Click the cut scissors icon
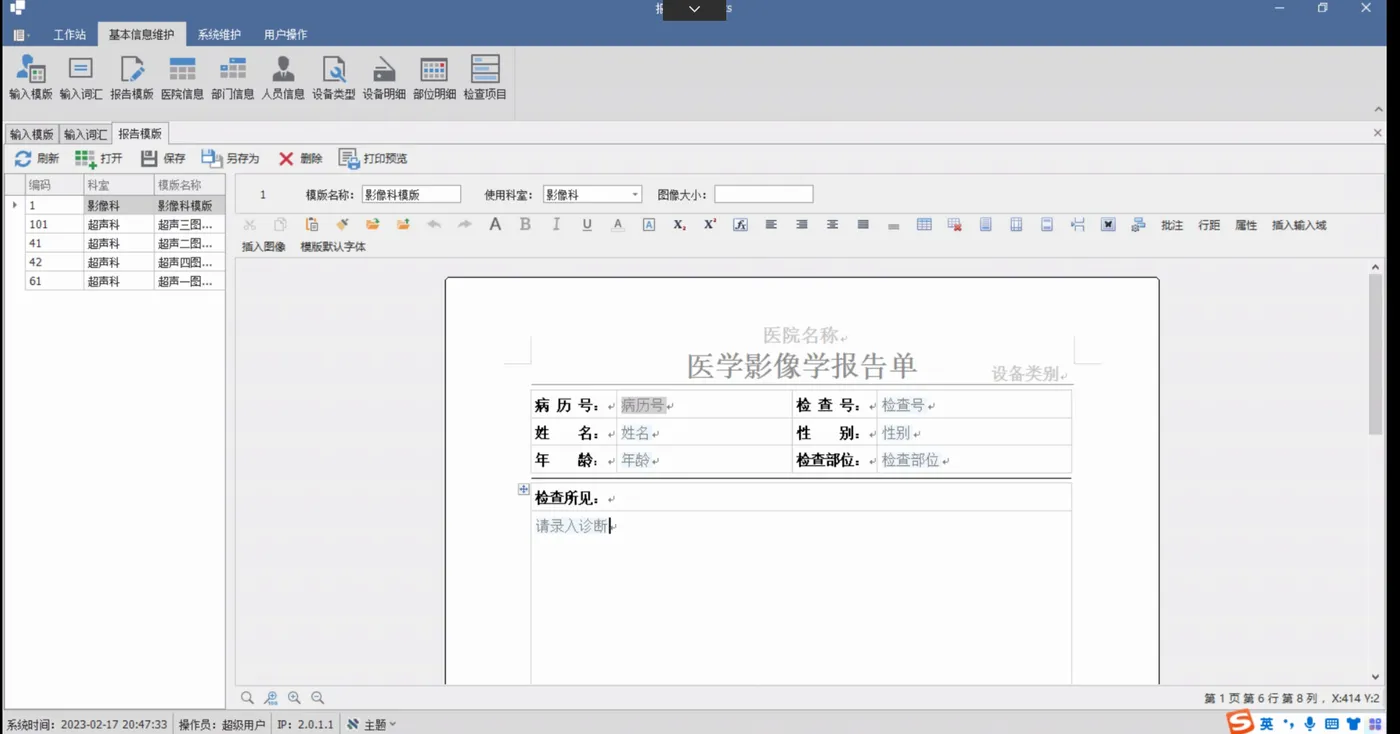Image resolution: width=1400 pixels, height=734 pixels. tap(250, 225)
